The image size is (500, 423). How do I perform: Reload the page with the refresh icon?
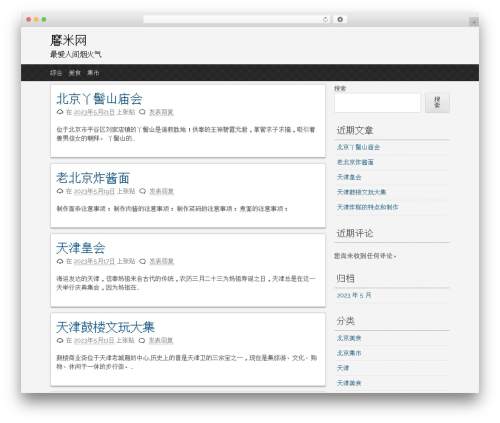coord(325,20)
